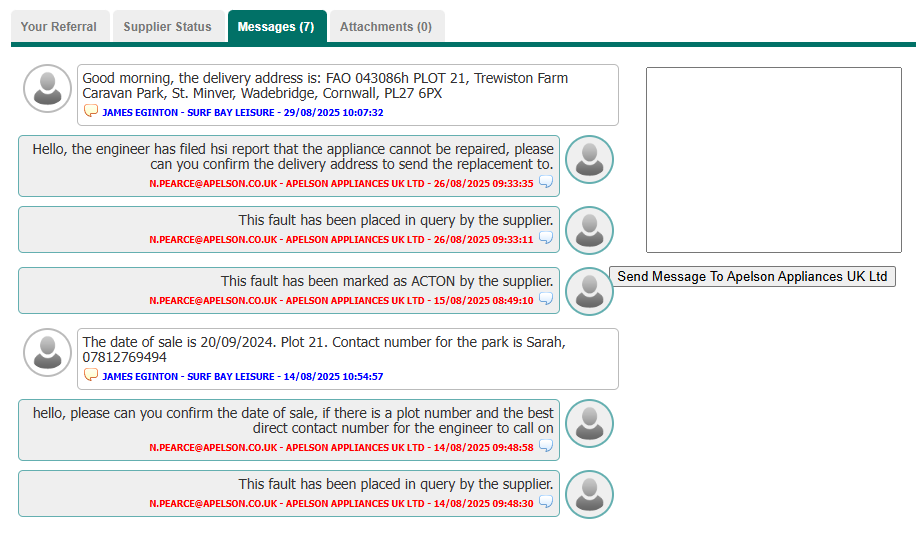Click sender line dated 26/08/2025 09:33:11
Screen dimensions: 916x541
(341, 240)
